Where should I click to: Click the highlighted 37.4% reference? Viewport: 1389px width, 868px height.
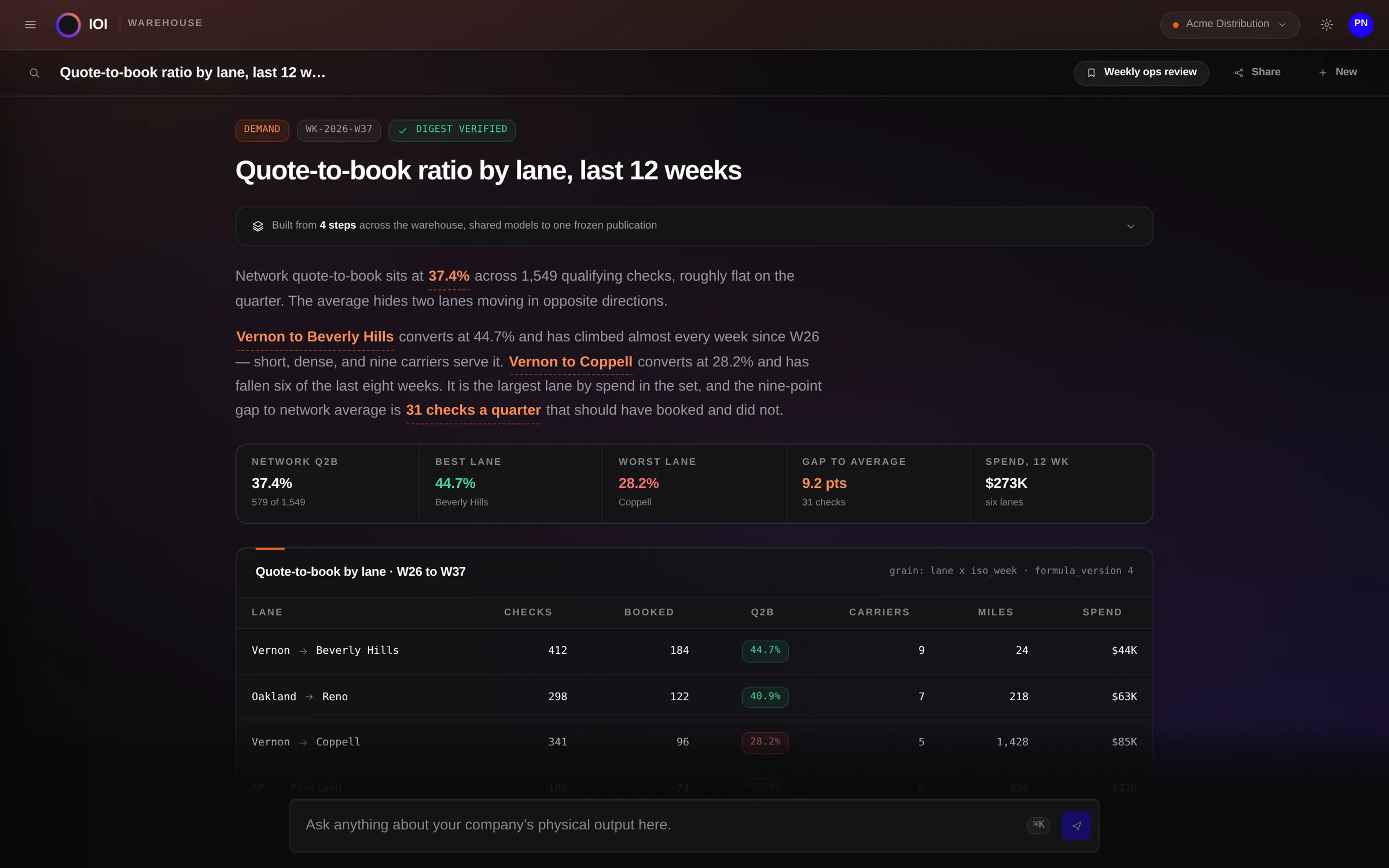(449, 276)
